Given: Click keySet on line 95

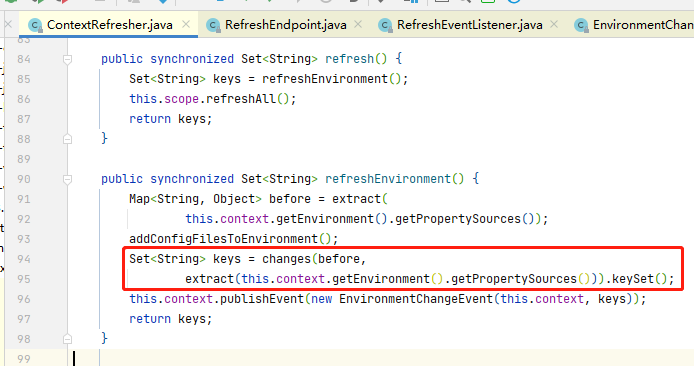Looking at the screenshot, I should [633, 279].
